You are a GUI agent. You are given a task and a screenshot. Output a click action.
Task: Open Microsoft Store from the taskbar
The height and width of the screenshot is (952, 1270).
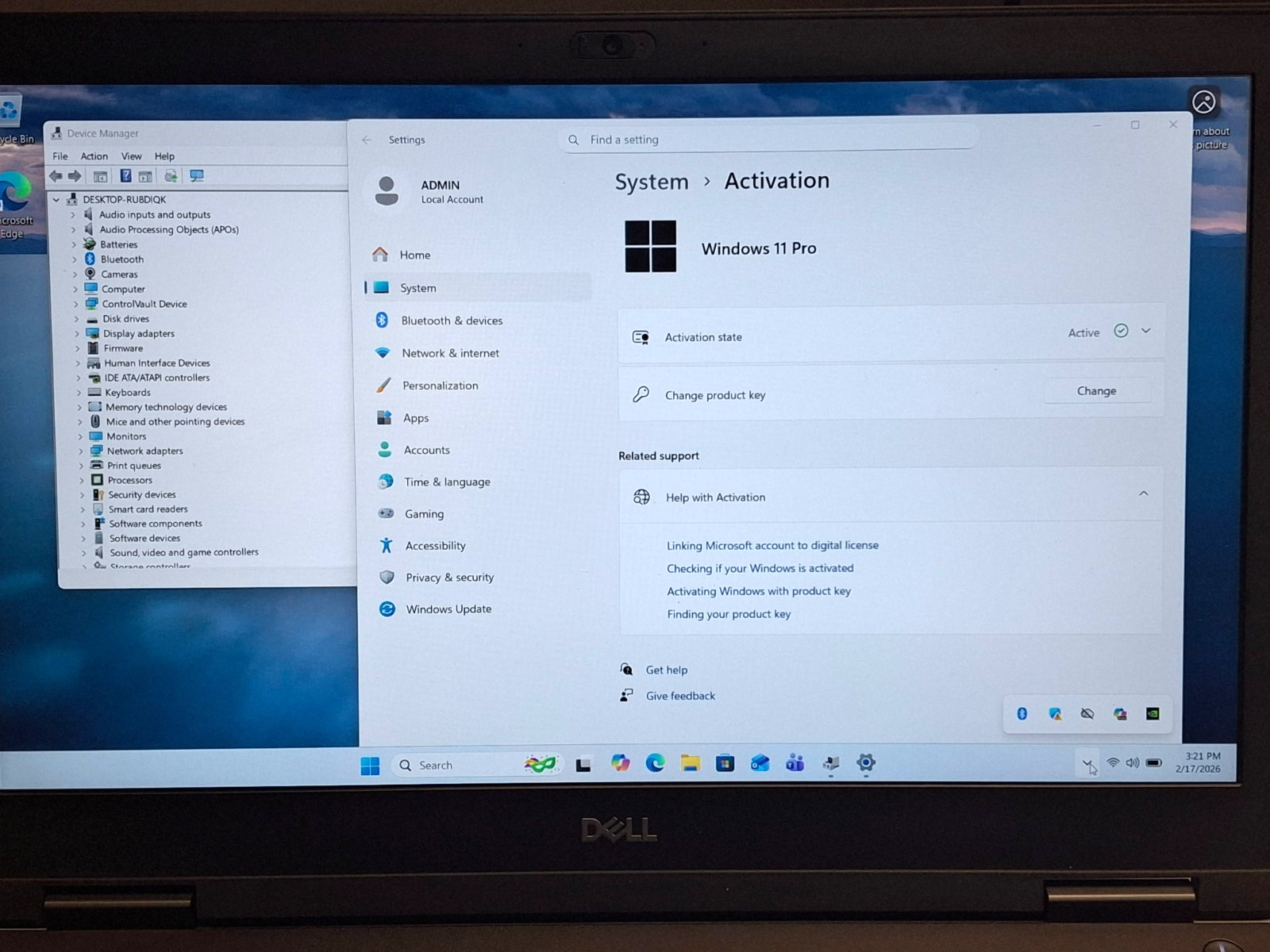tap(725, 763)
